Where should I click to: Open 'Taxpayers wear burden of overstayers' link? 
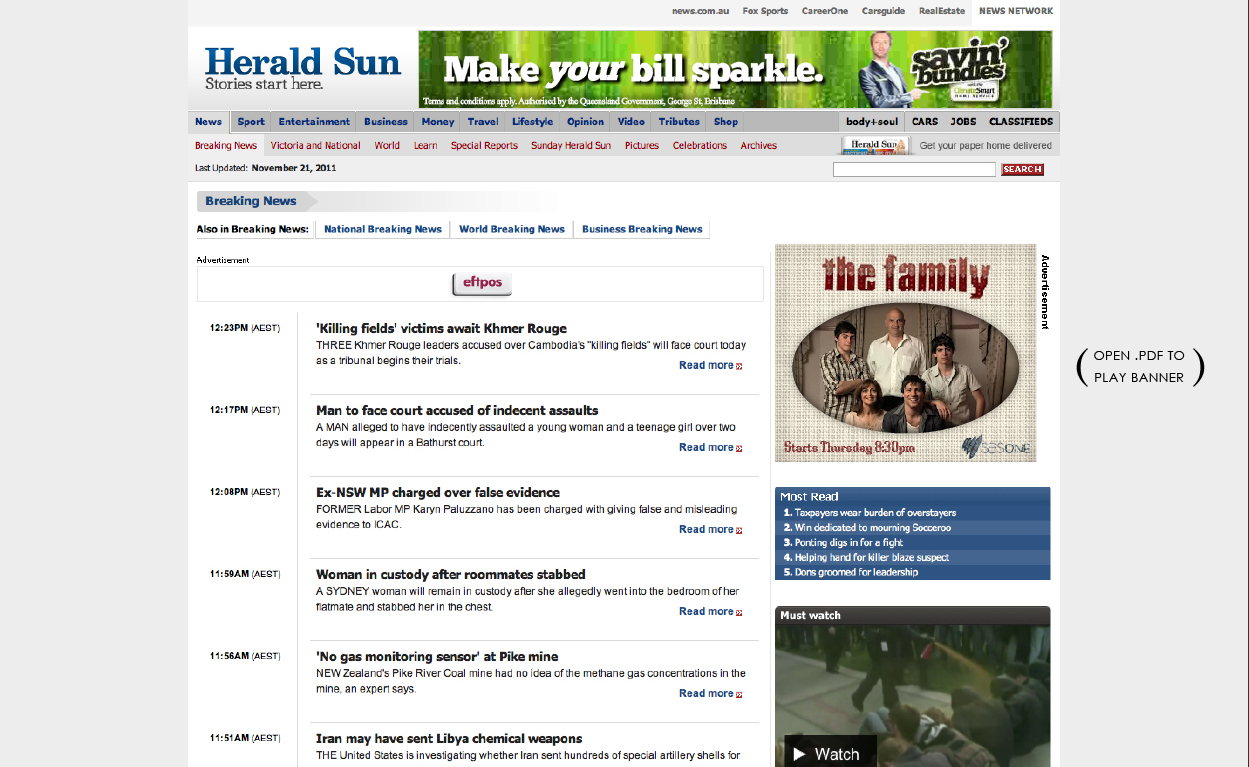click(x=875, y=513)
